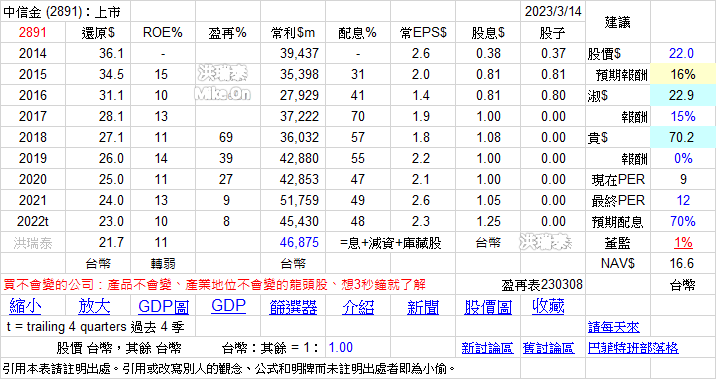Select the 常利 value 51,759
Viewport: 716px width, 379px height.
pos(299,200)
